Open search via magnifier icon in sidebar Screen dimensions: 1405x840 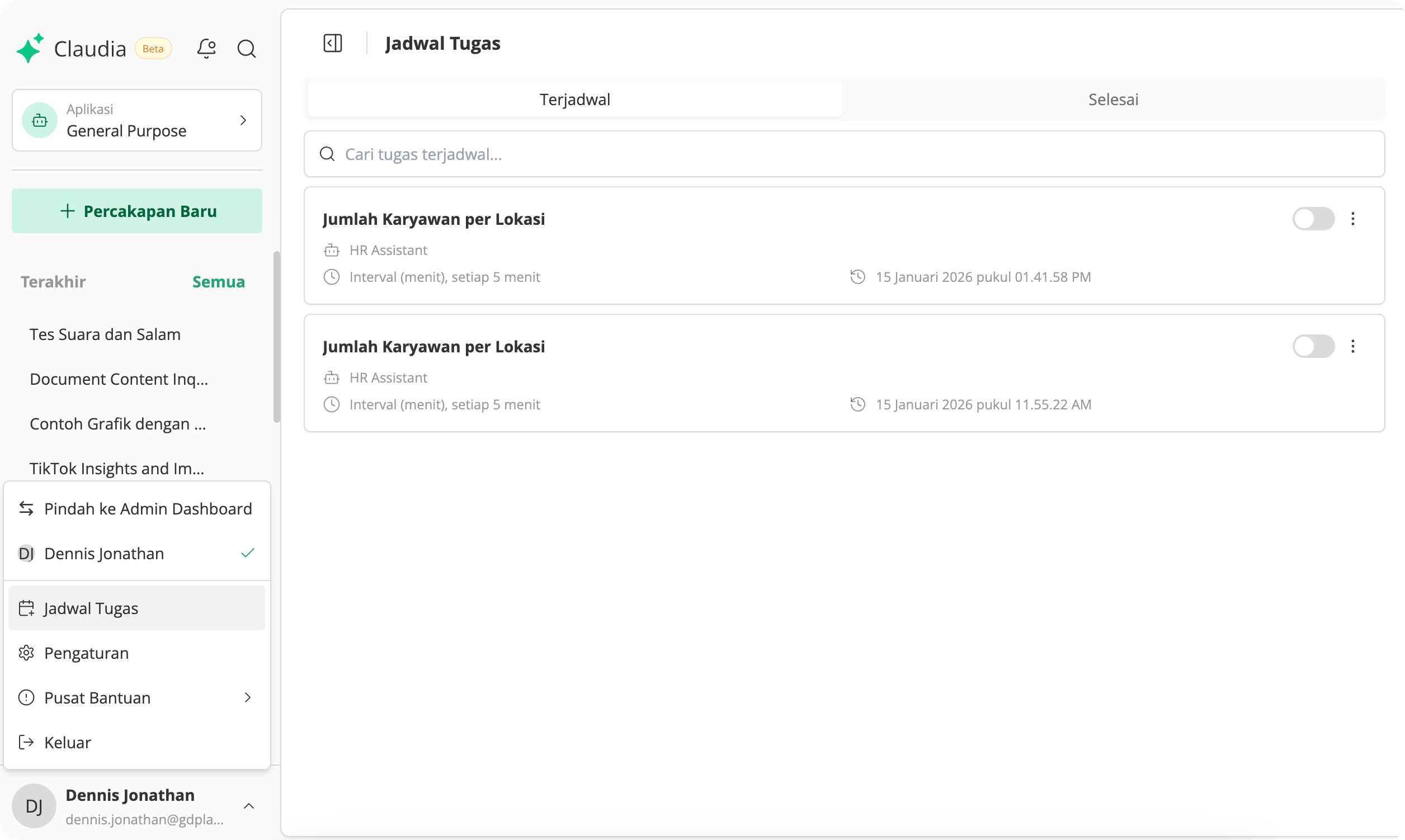(x=246, y=49)
